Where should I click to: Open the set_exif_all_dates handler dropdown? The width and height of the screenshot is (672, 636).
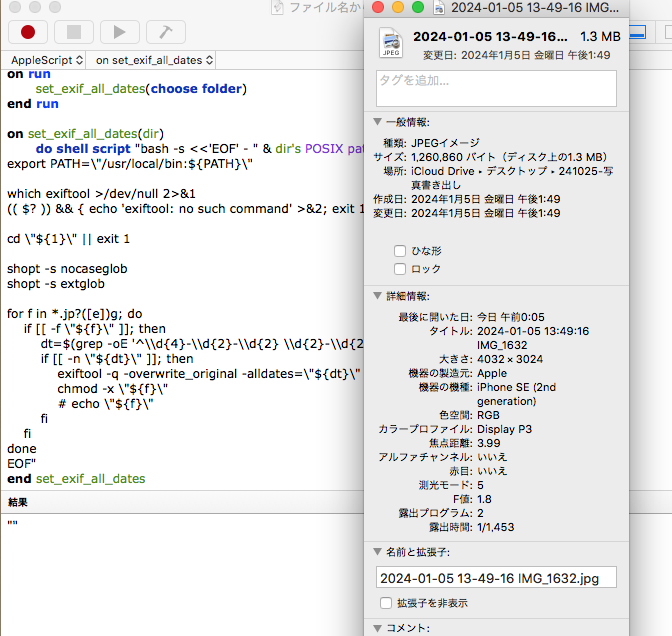click(154, 60)
